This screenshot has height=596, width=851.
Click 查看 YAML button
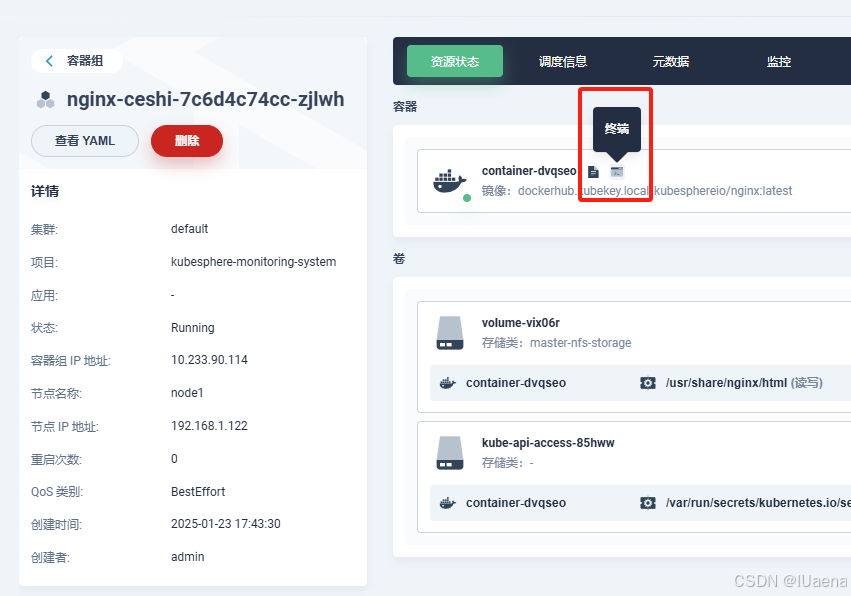(85, 141)
